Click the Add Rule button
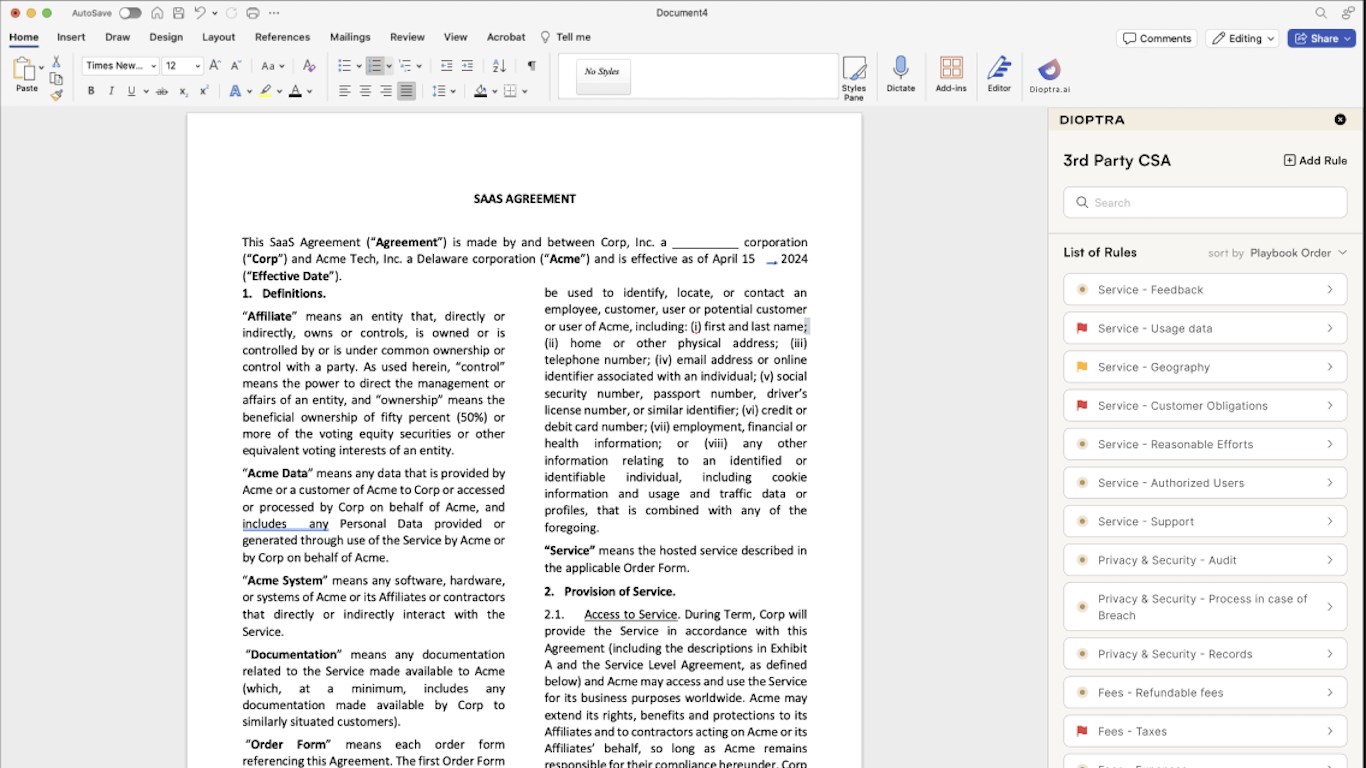 (1315, 160)
